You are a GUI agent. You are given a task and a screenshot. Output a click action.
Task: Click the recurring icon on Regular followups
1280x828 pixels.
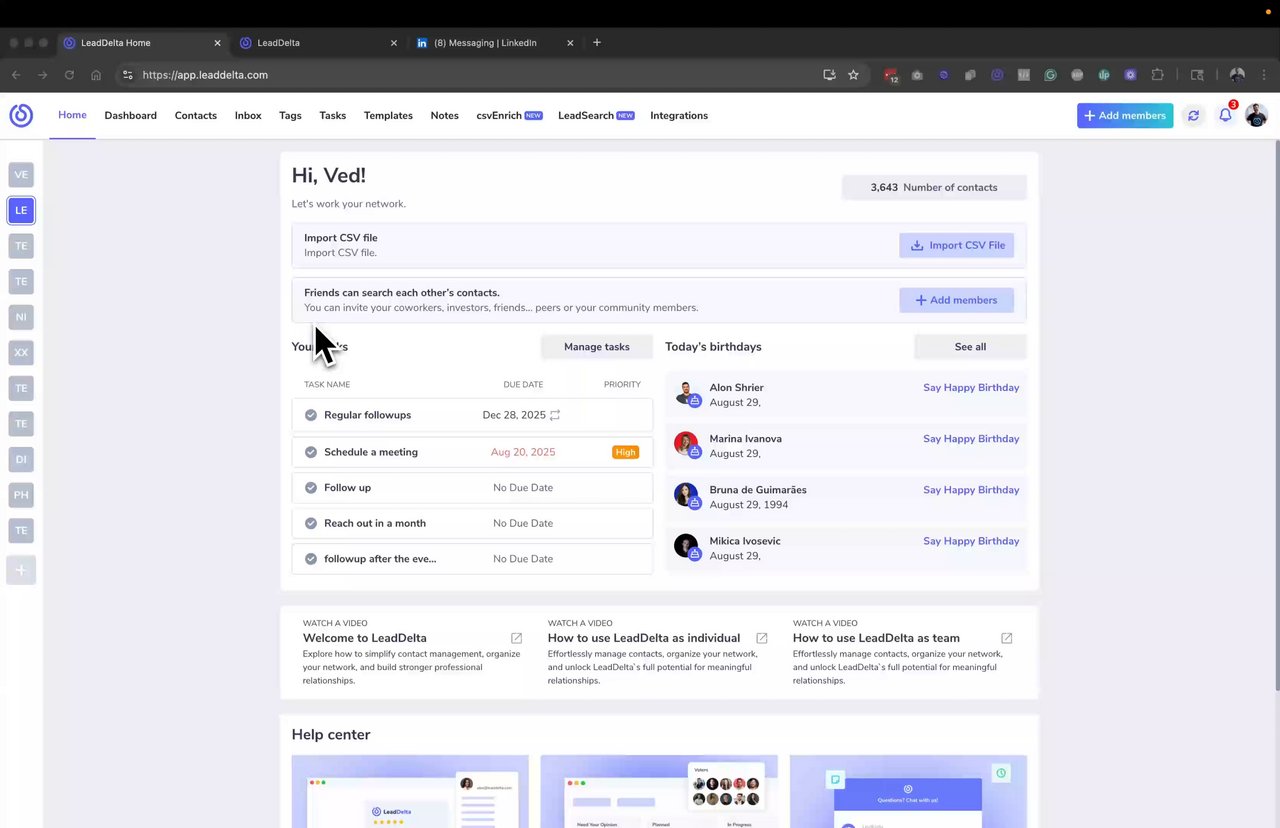555,415
